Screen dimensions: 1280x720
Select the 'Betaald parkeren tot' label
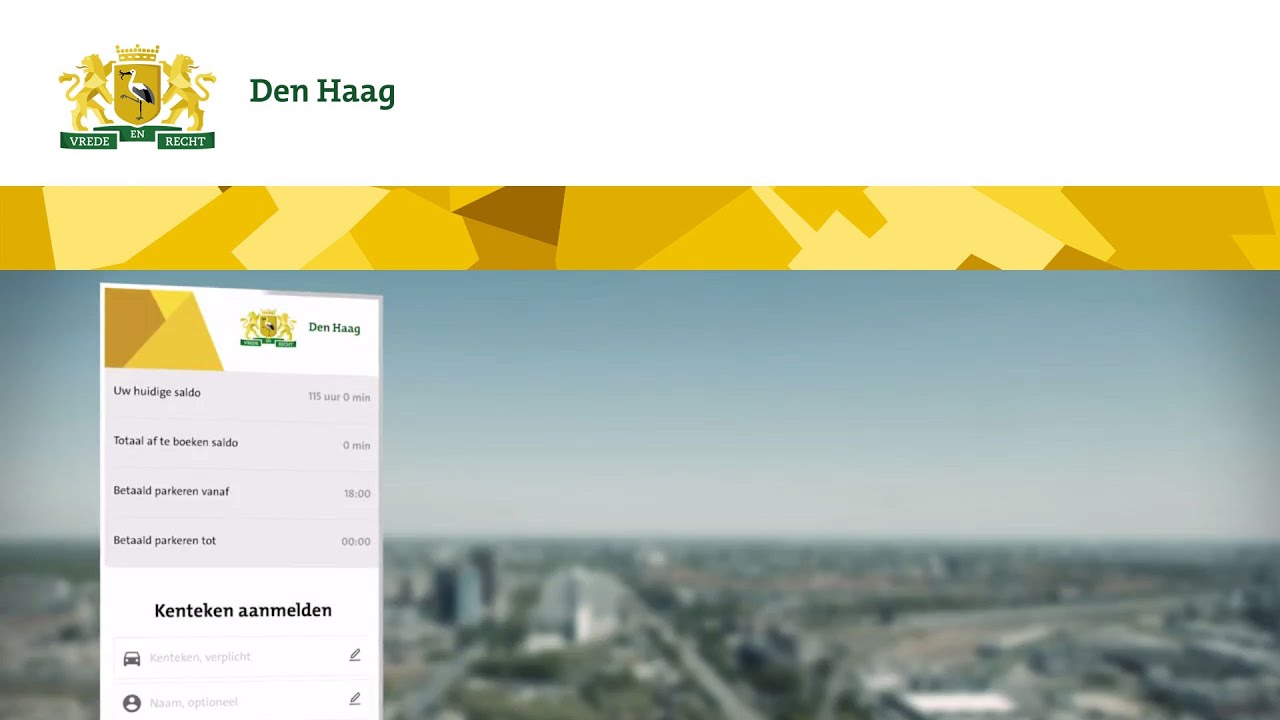click(x=164, y=540)
